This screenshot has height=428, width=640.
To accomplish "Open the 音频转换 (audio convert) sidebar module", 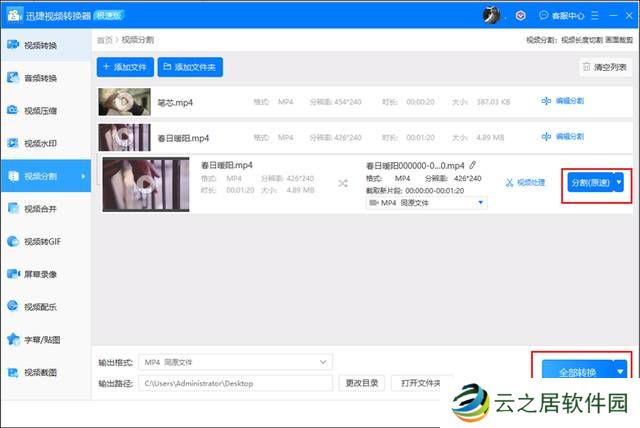I will pyautogui.click(x=40, y=78).
